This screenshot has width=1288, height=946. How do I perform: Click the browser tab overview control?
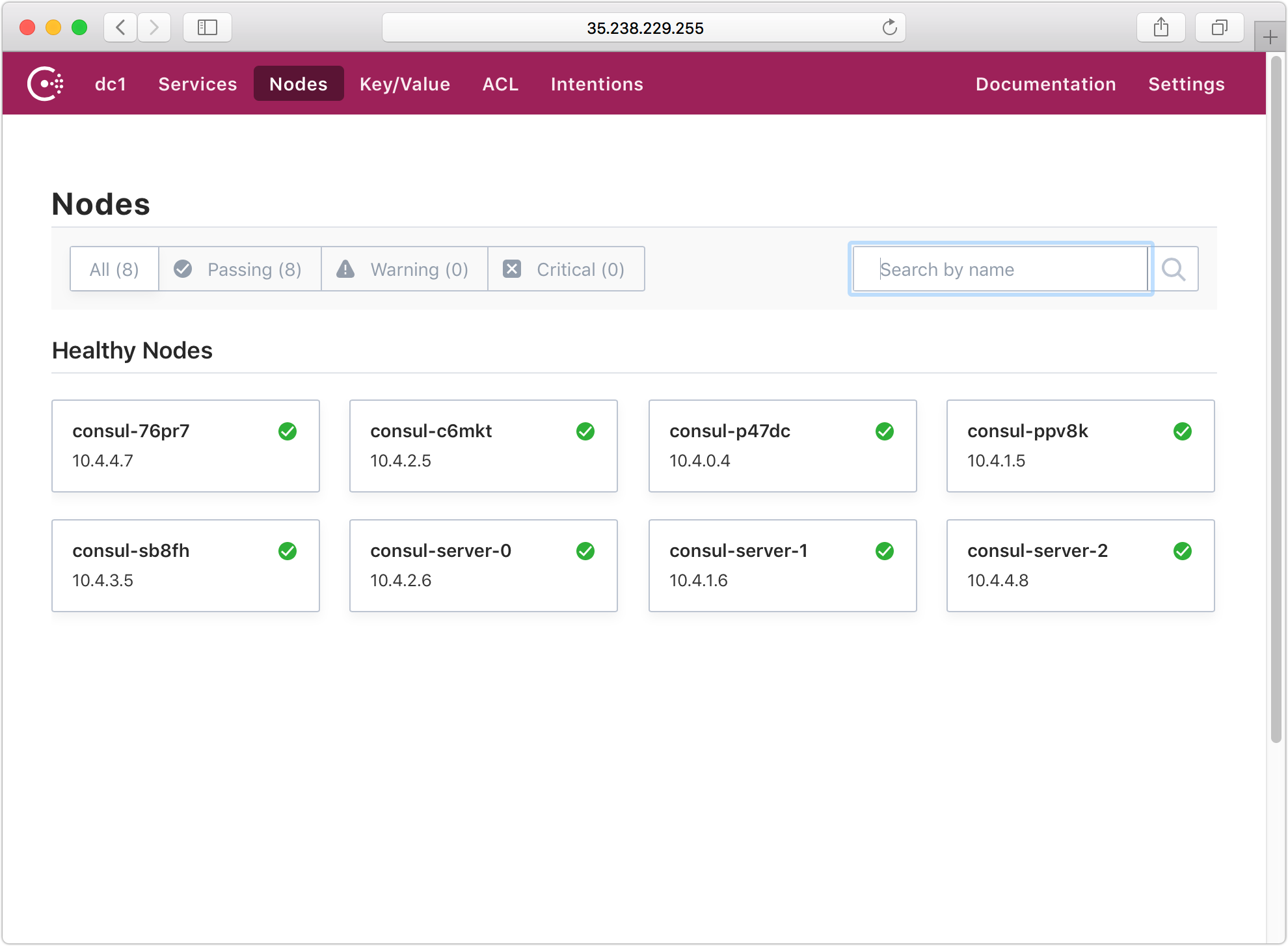pyautogui.click(x=1220, y=27)
